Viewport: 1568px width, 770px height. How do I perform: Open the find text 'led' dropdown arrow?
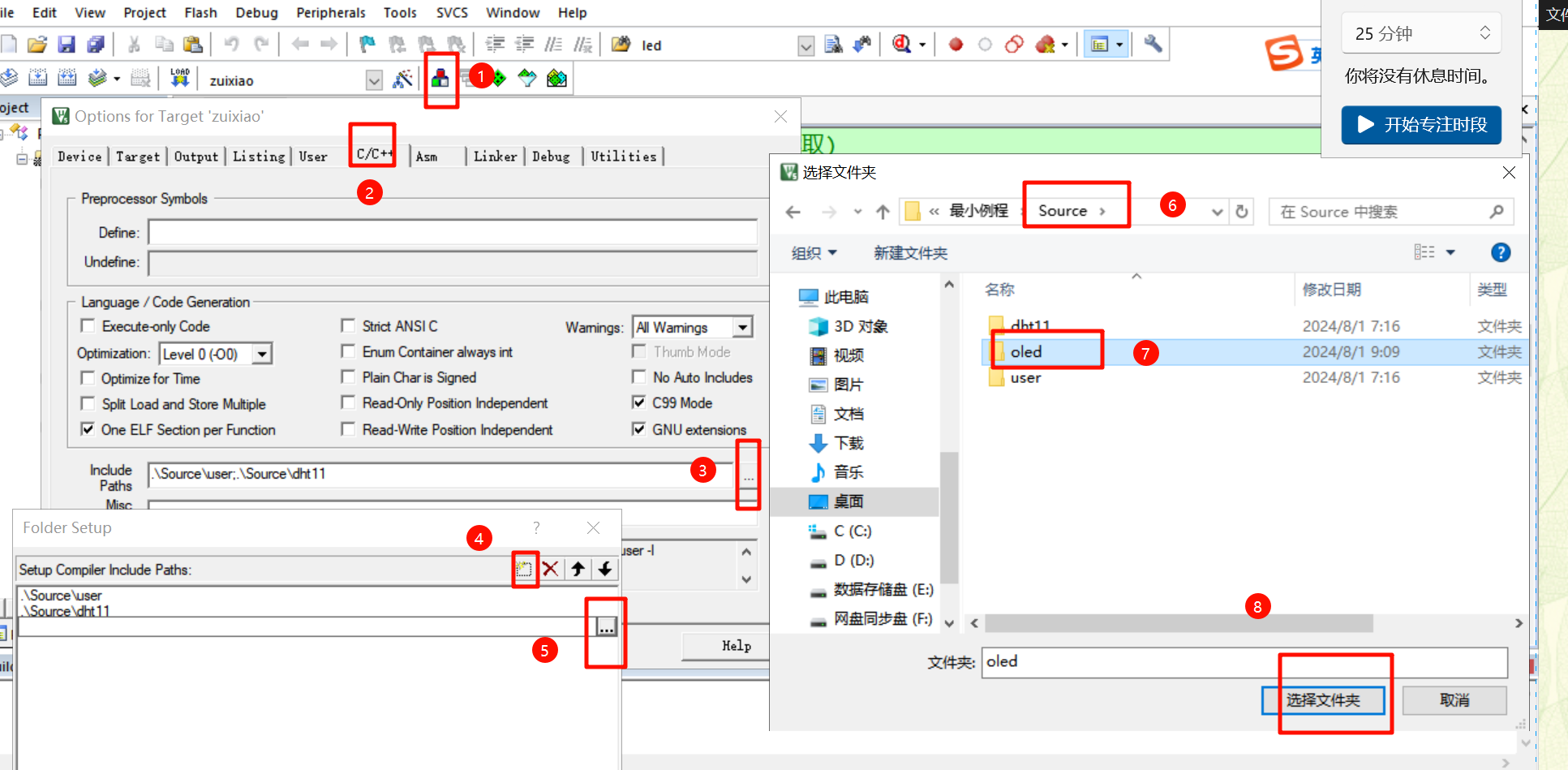(x=805, y=45)
